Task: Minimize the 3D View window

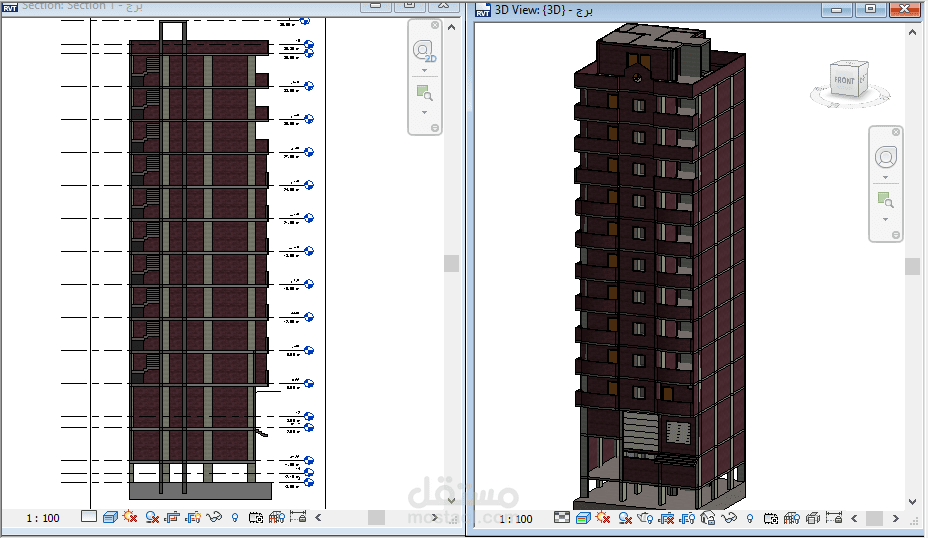Action: pos(836,9)
